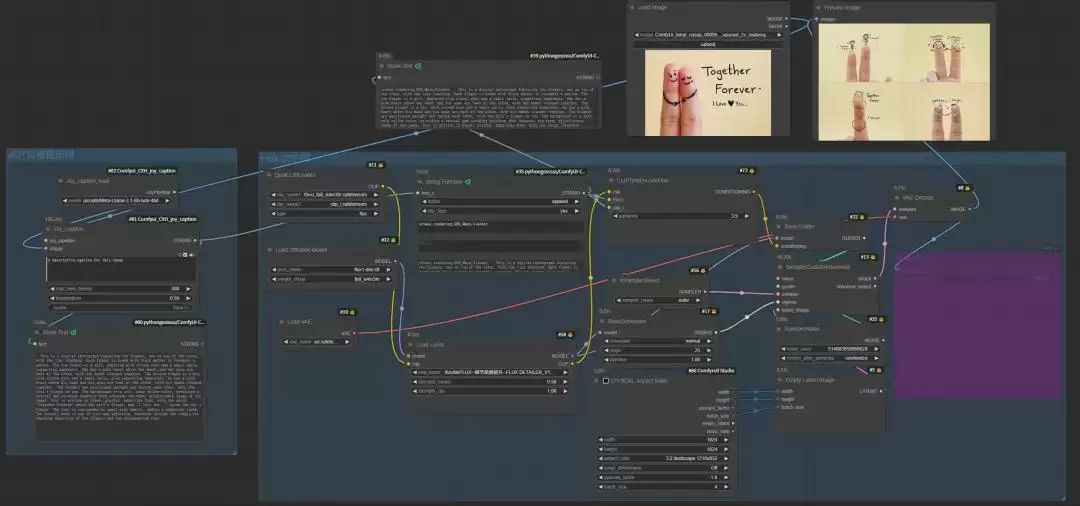Click the left arrow to decrease width in CR SDXL Aspect Ratio
The height and width of the screenshot is (506, 1080).
click(603, 439)
